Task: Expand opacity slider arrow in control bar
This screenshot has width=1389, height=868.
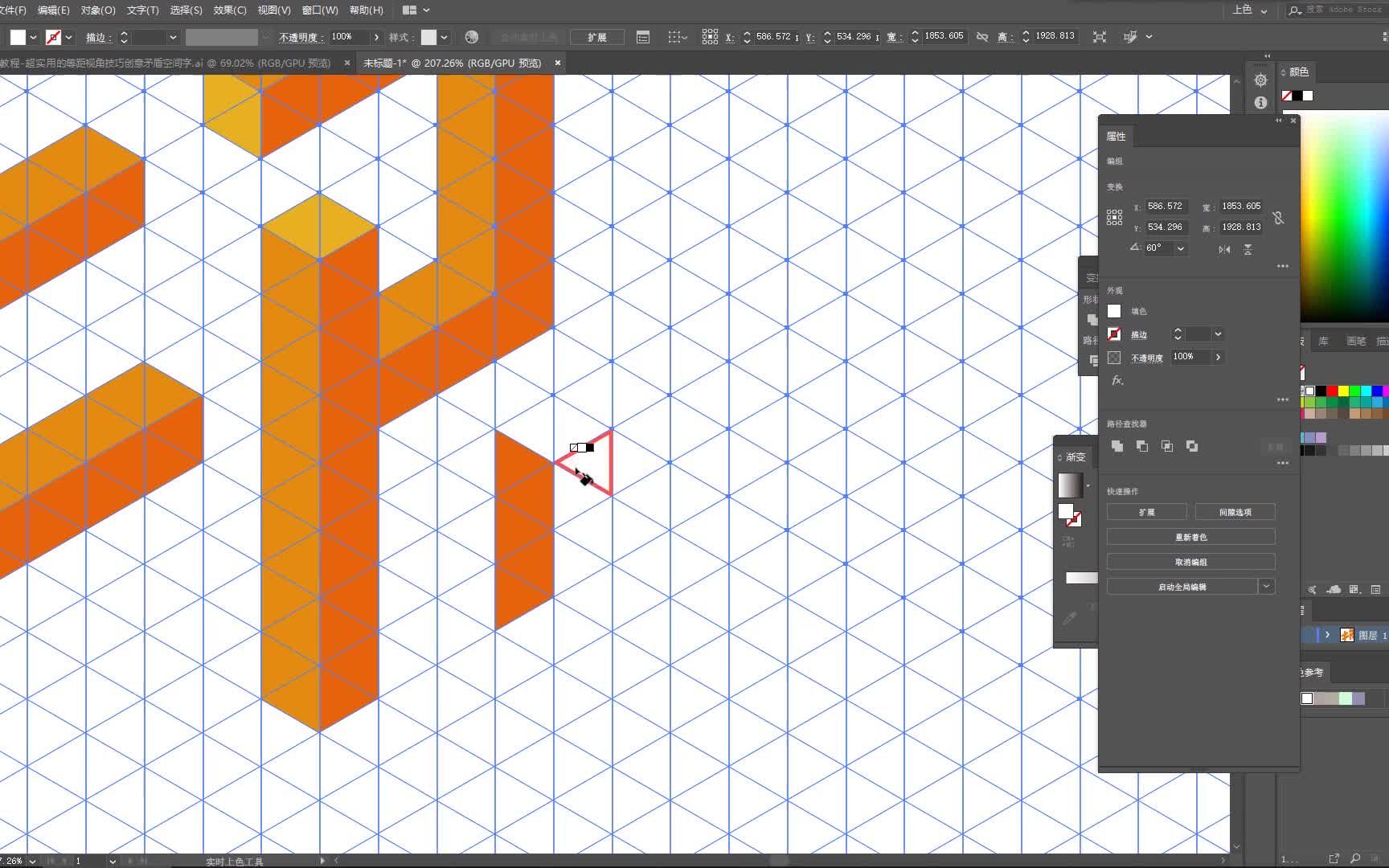Action: pos(376,37)
